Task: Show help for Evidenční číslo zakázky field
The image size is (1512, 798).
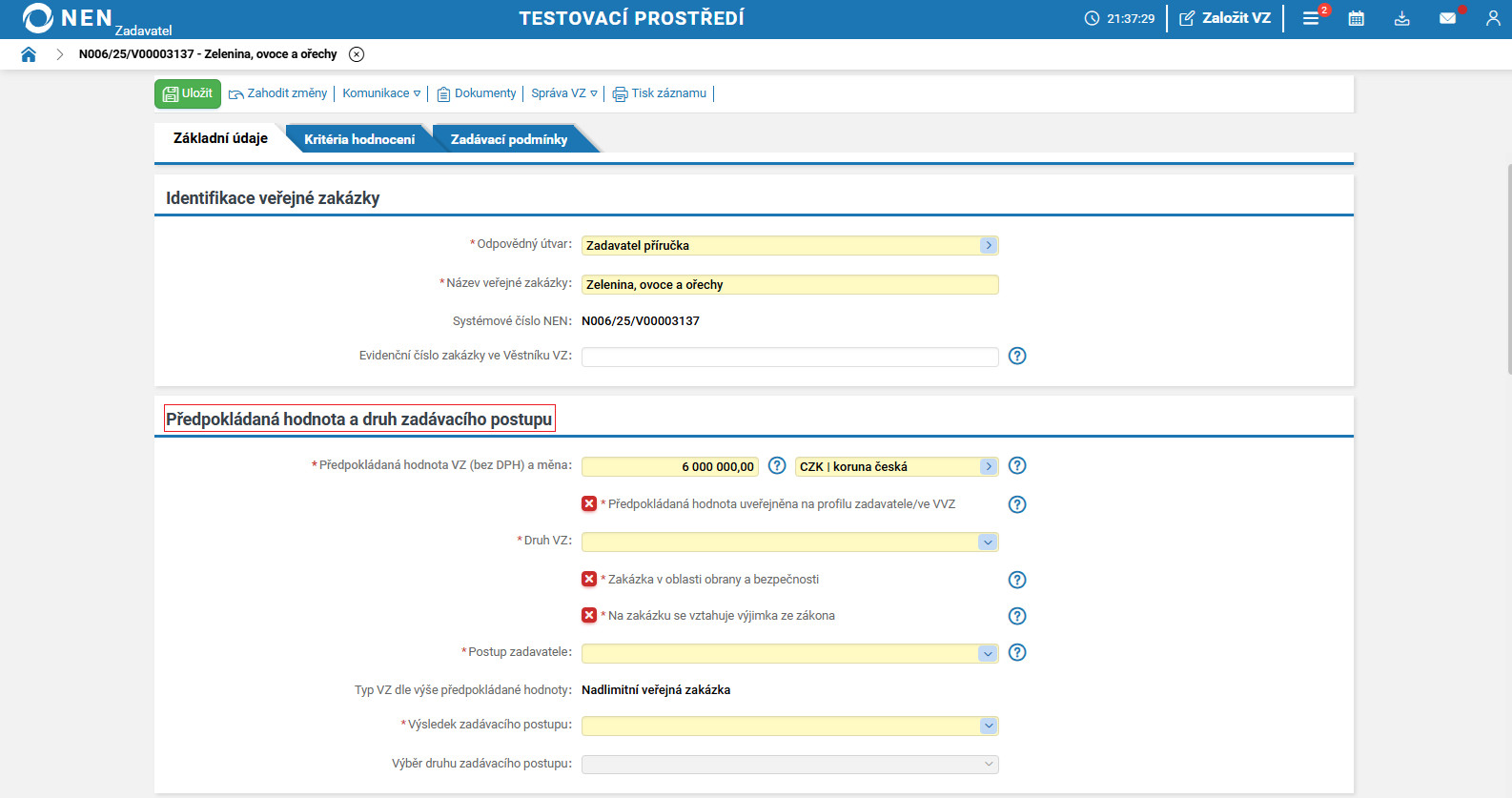Action: [1017, 356]
